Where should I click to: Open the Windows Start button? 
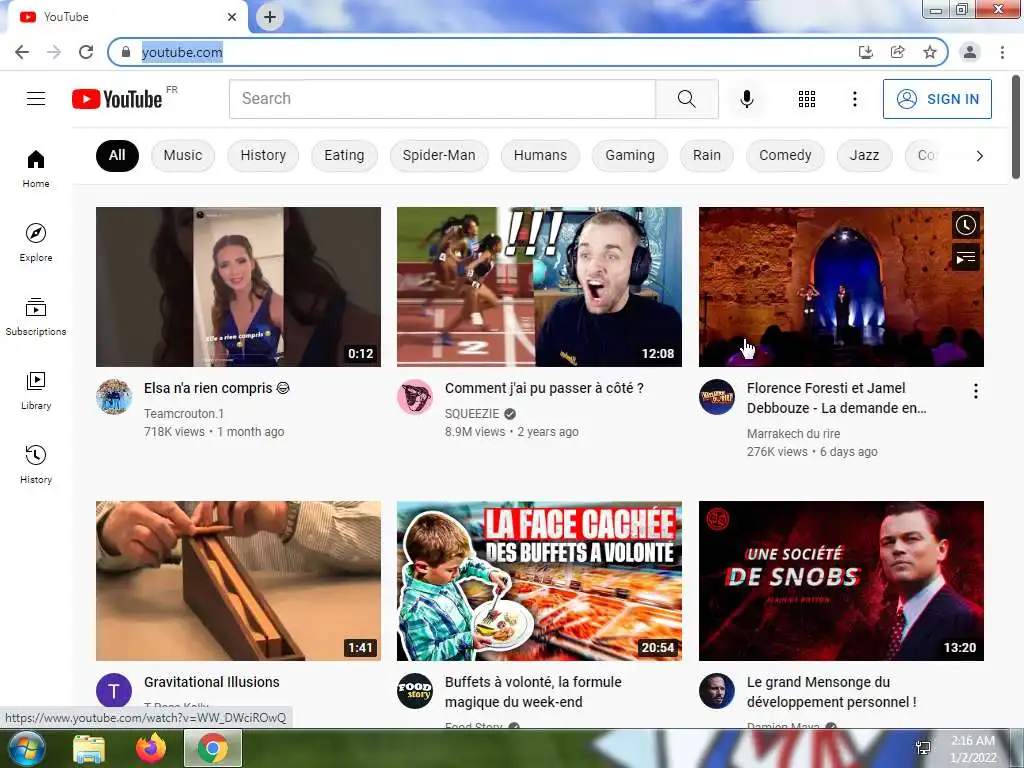pos(26,748)
